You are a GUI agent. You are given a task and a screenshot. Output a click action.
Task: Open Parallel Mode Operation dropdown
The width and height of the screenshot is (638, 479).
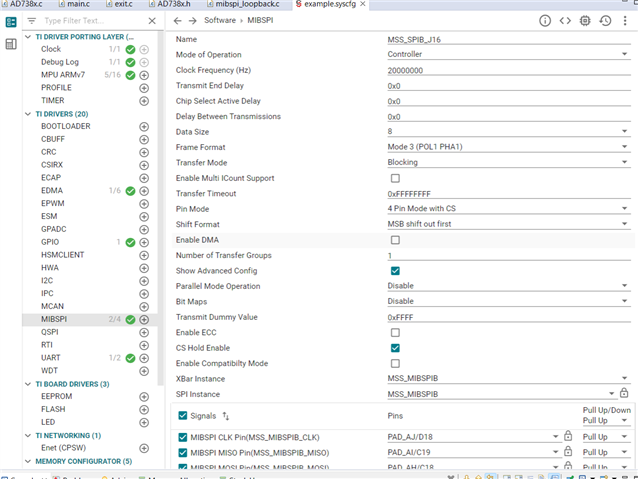point(509,286)
